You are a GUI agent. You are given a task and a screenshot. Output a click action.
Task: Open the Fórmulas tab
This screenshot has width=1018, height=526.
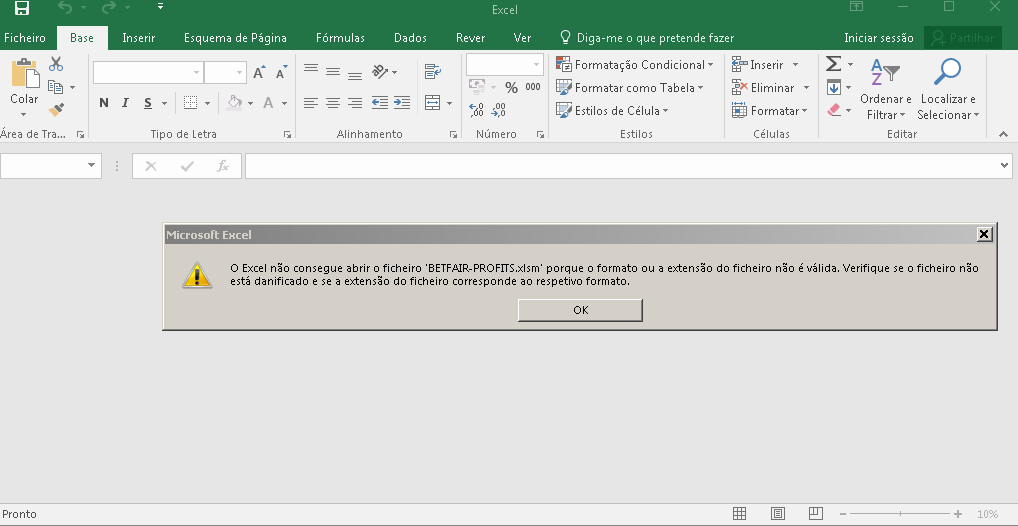pyautogui.click(x=340, y=38)
